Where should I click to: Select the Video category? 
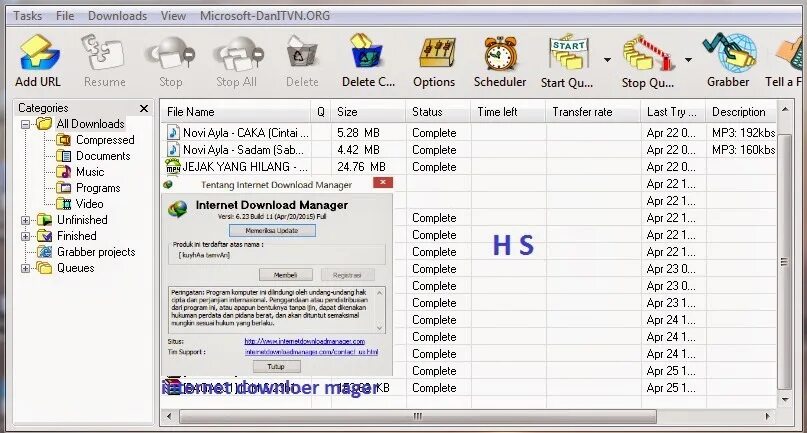point(90,204)
